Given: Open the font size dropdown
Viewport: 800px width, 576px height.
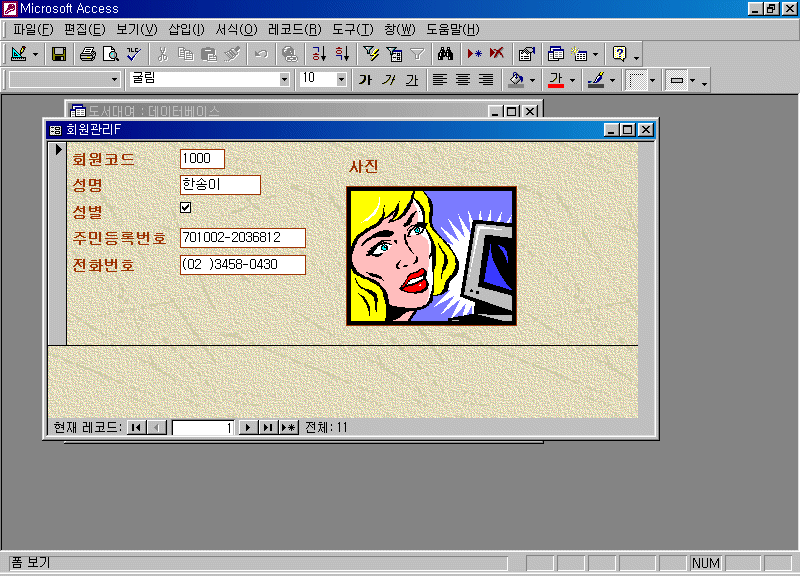Looking at the screenshot, I should [x=341, y=80].
